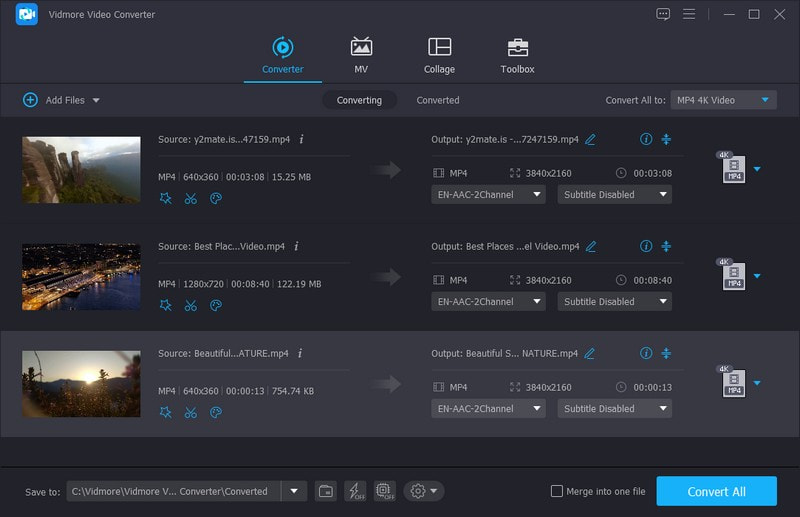The width and height of the screenshot is (800, 517).
Task: Click source name Best Plac...Video.mp4
Action: click(x=239, y=247)
